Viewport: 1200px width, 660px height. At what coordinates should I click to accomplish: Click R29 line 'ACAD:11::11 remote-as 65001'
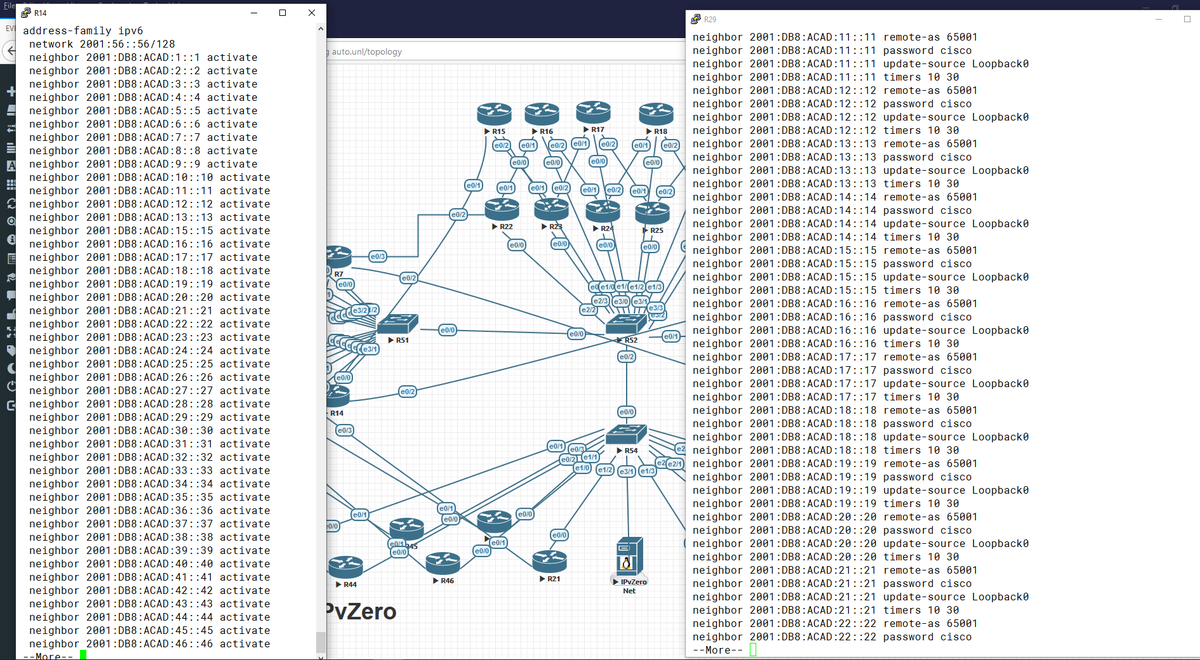coord(834,37)
